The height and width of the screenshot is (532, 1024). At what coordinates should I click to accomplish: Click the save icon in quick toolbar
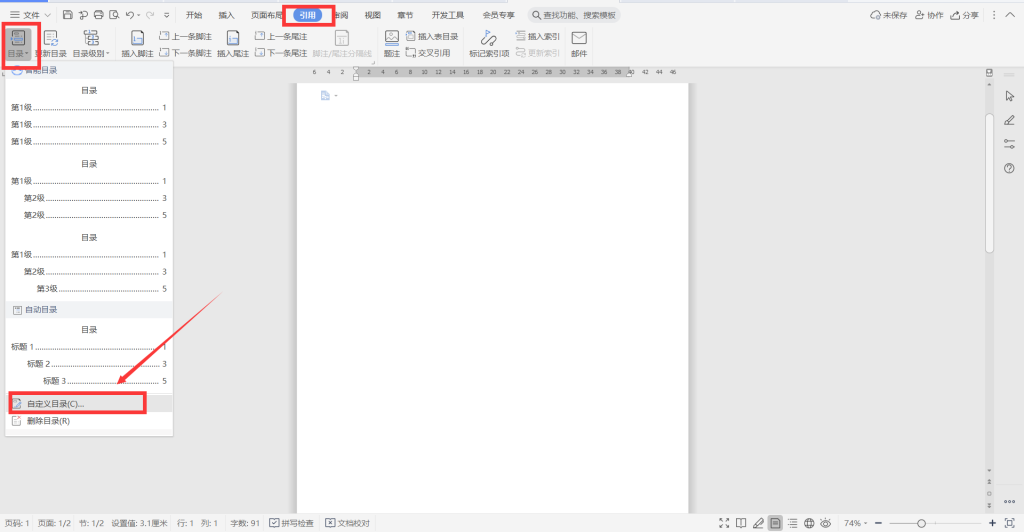pos(67,15)
